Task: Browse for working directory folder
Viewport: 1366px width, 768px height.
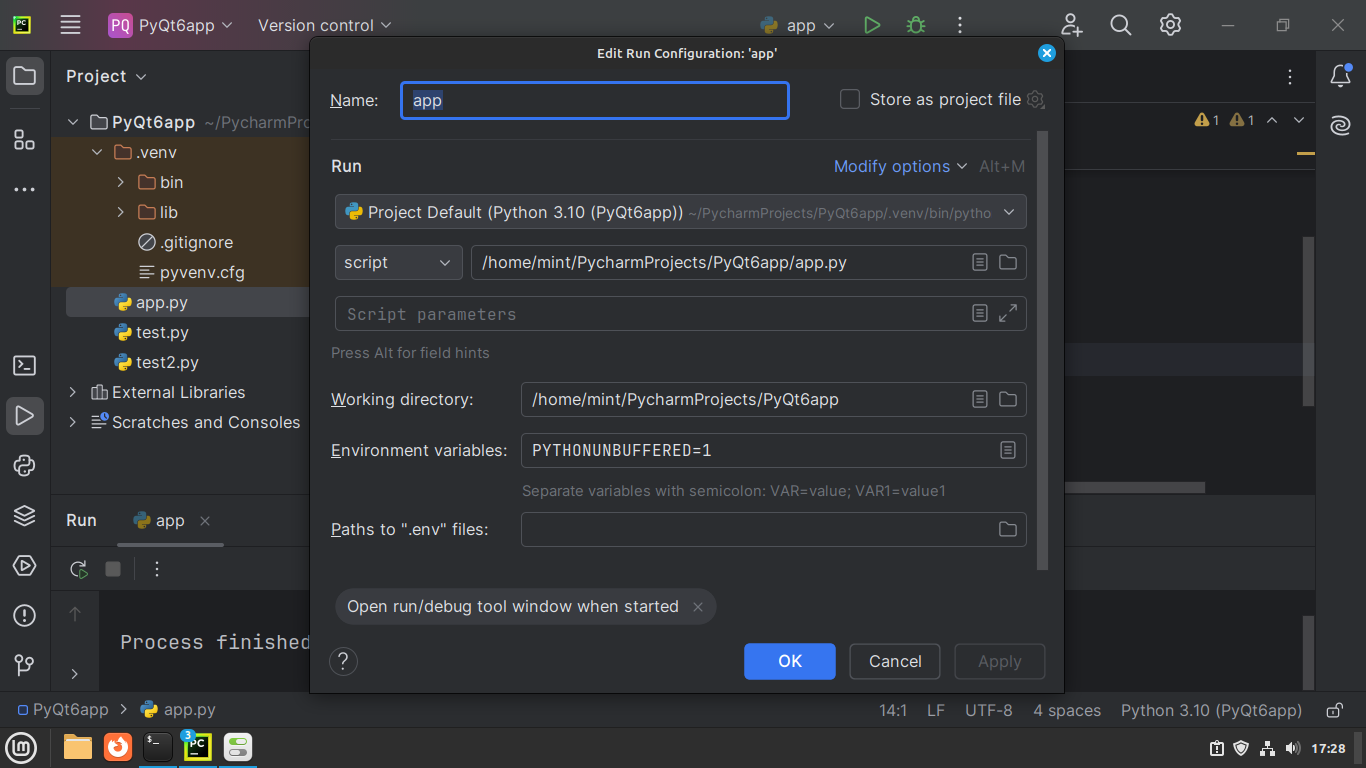Action: coord(1008,399)
